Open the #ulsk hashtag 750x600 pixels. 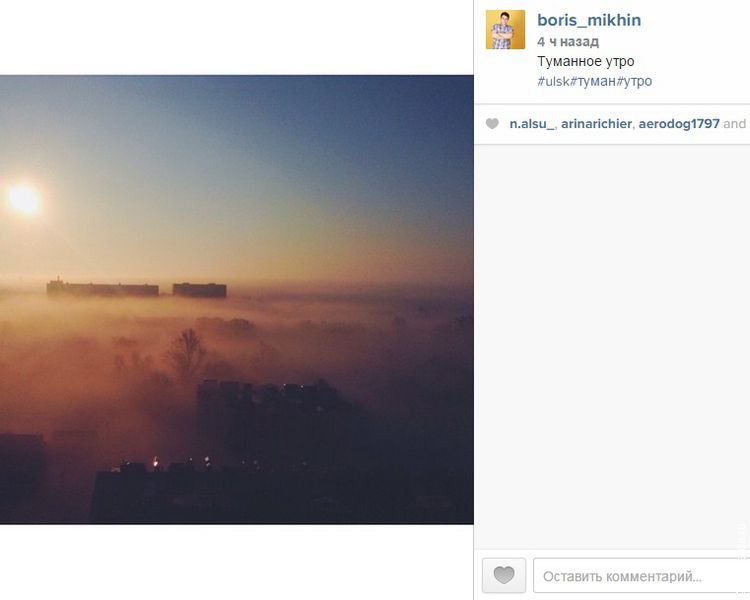coord(553,81)
